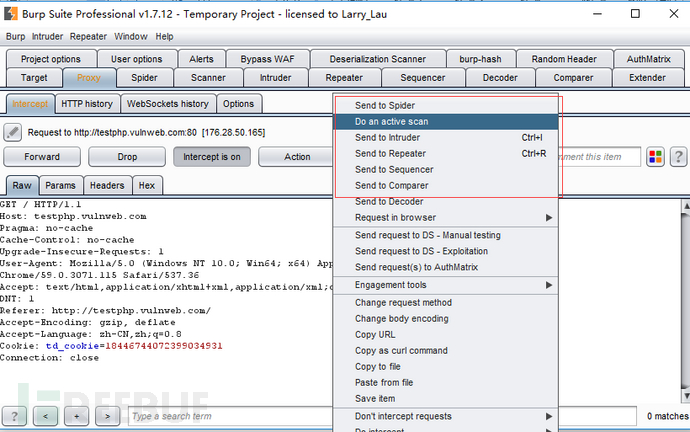This screenshot has width=690, height=432.
Task: Expand Don't intercept requests submenu
Action: [x=445, y=416]
